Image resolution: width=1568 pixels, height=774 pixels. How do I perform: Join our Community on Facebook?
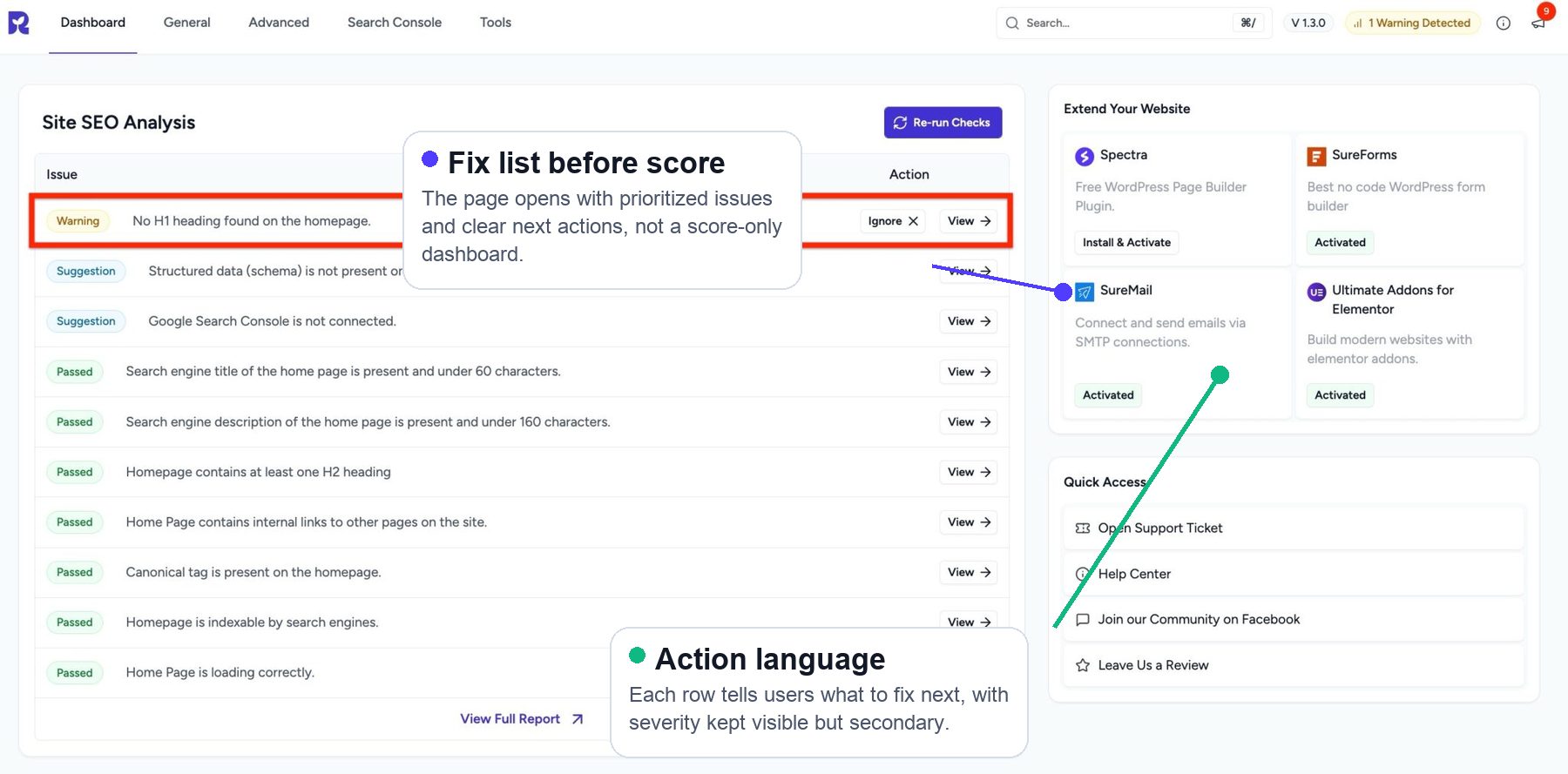click(1294, 620)
